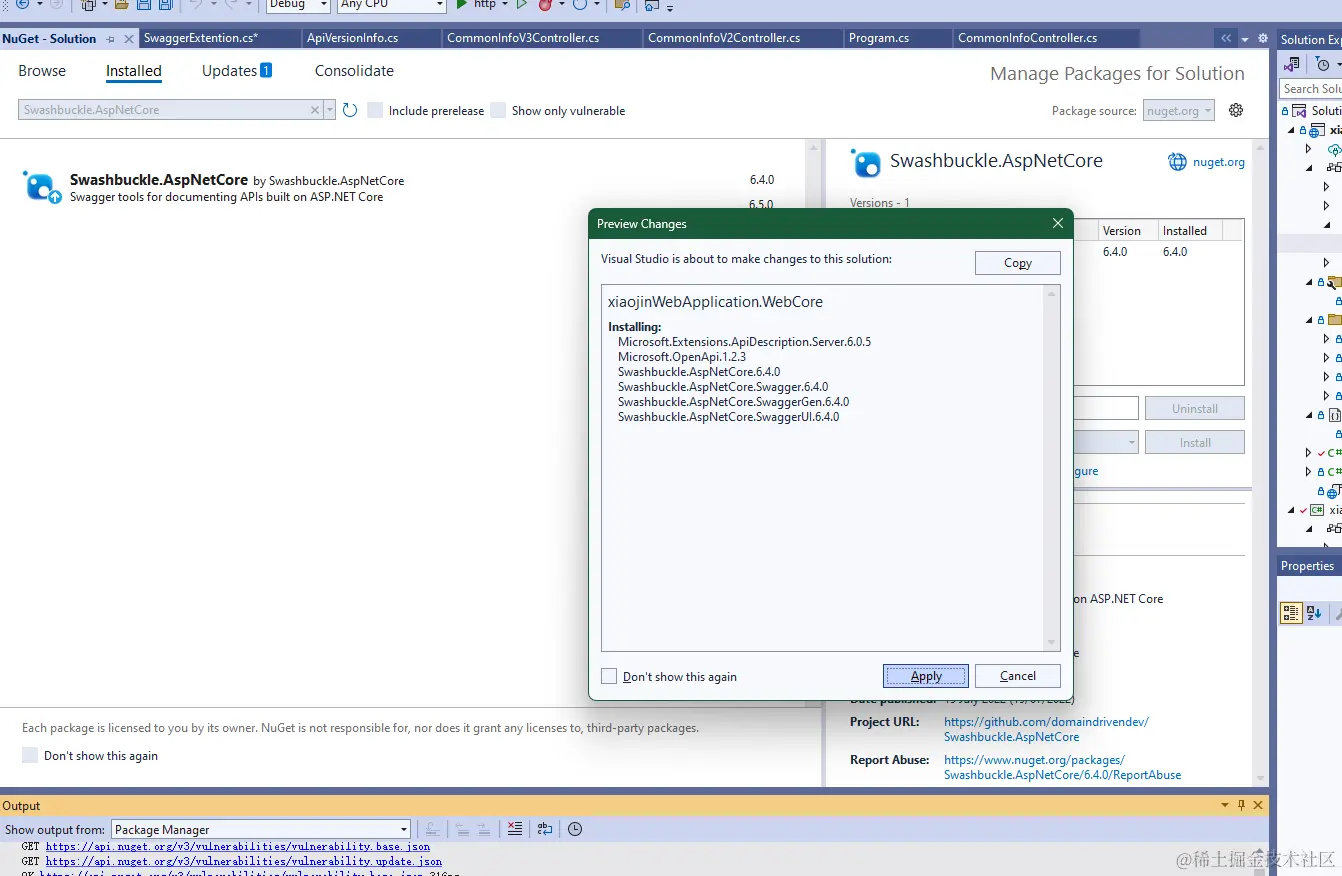Refresh the NuGet package list
Image resolution: width=1342 pixels, height=876 pixels.
click(x=350, y=110)
